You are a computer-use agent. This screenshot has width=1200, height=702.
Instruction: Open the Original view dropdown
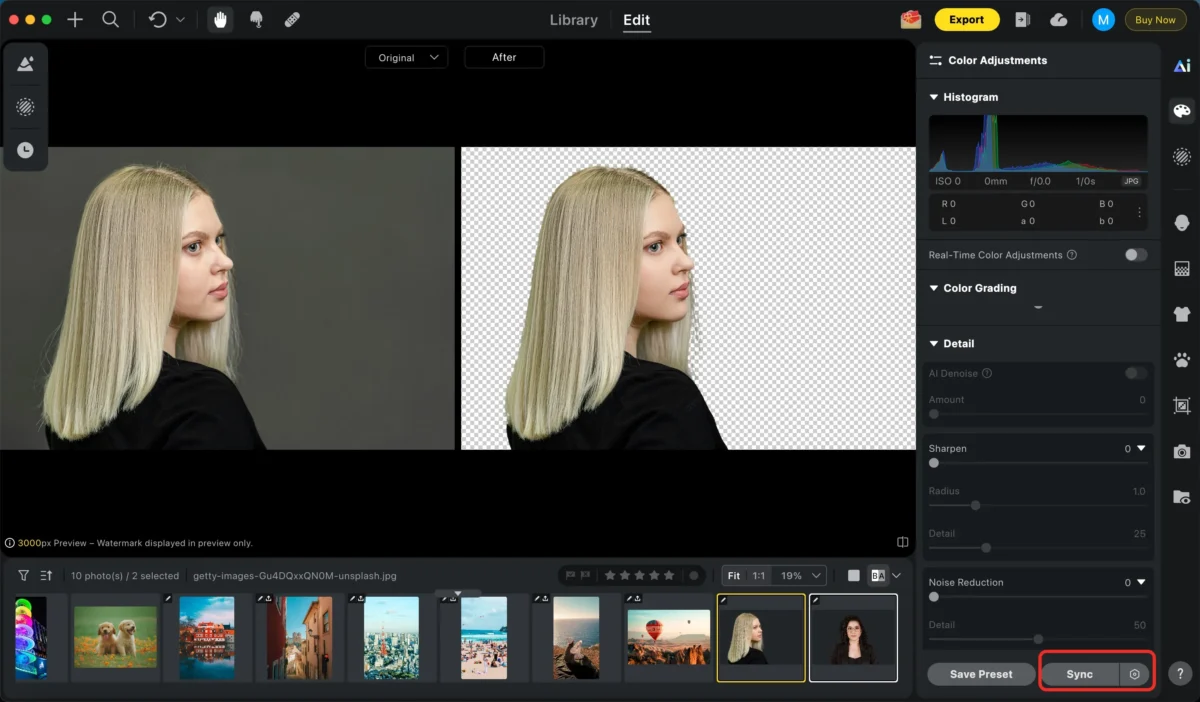(x=407, y=58)
